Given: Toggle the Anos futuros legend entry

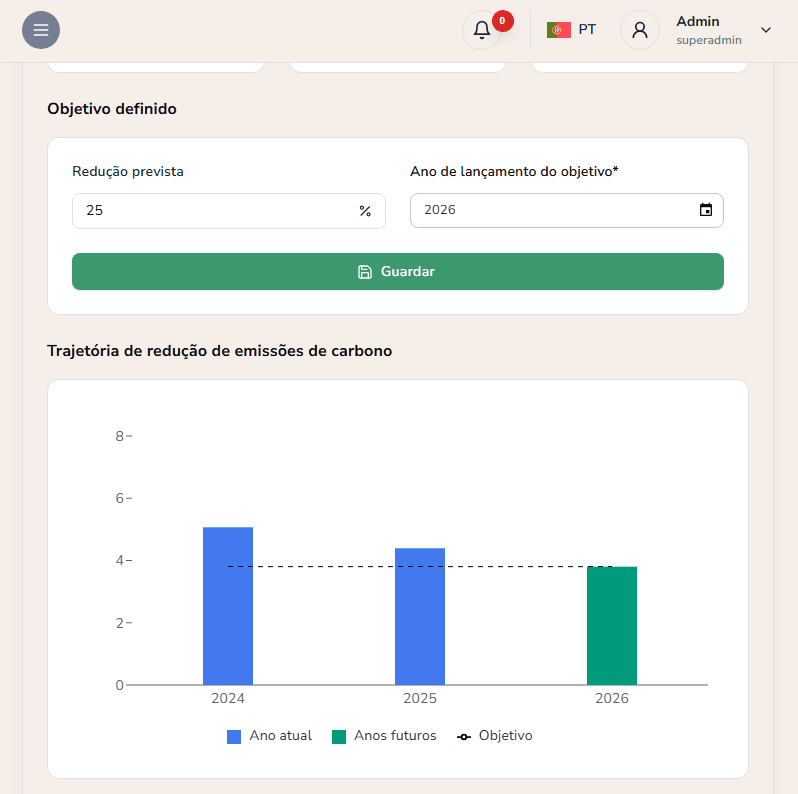Looking at the screenshot, I should point(384,736).
